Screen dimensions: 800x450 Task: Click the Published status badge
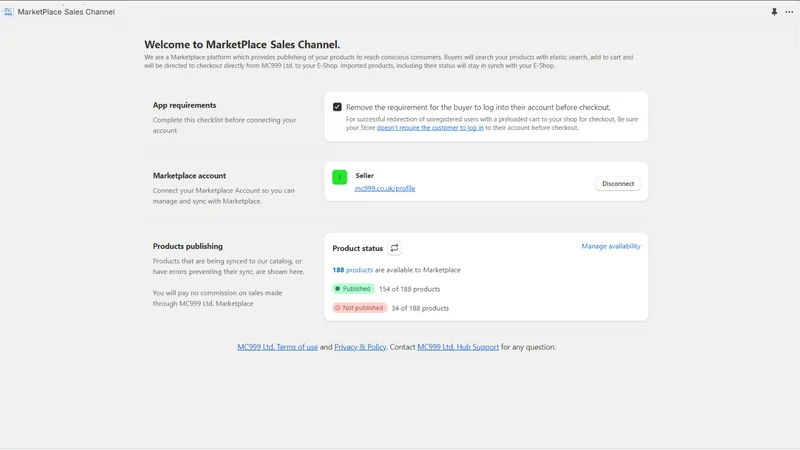pos(353,289)
